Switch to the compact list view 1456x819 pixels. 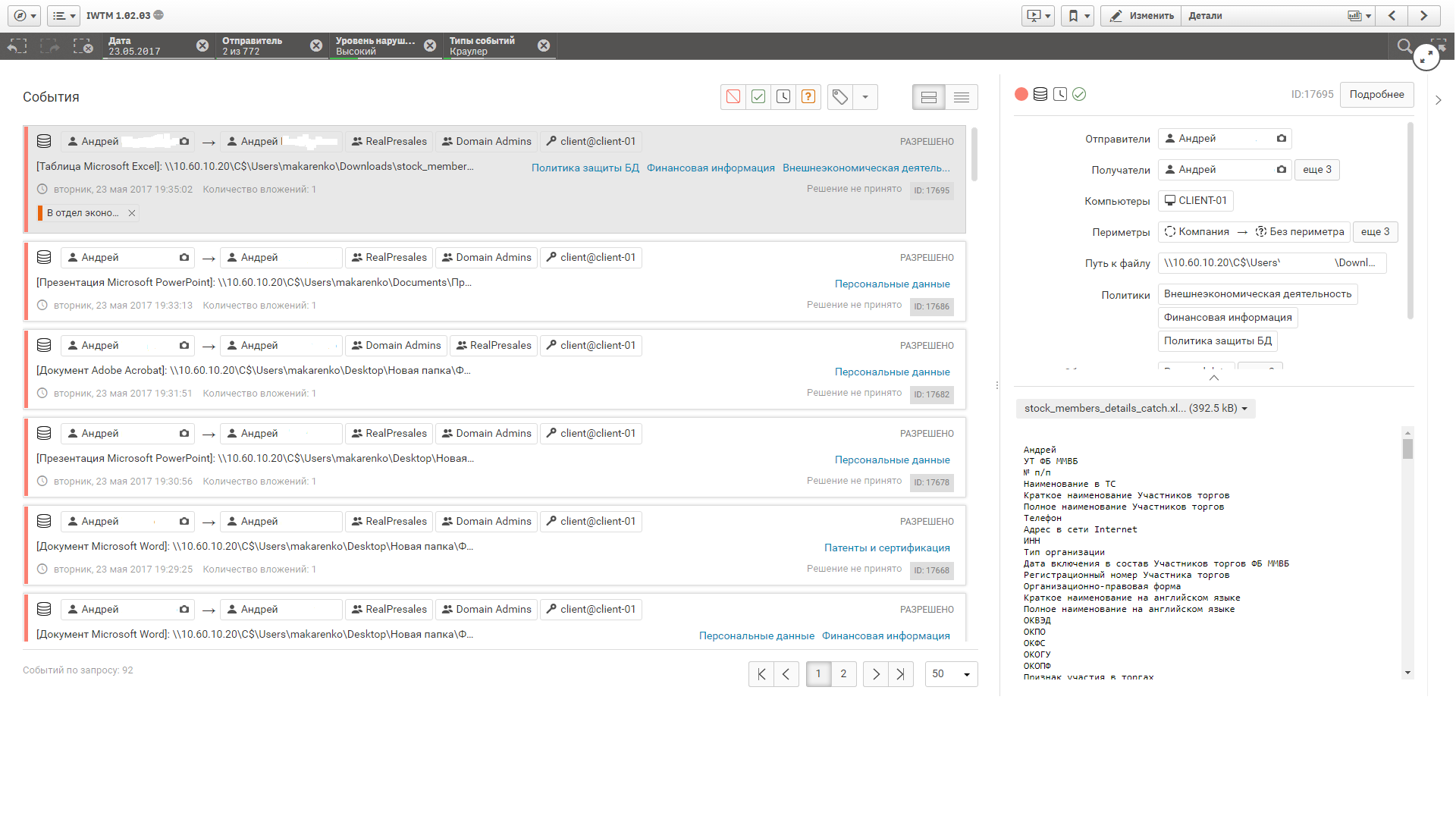coord(962,97)
